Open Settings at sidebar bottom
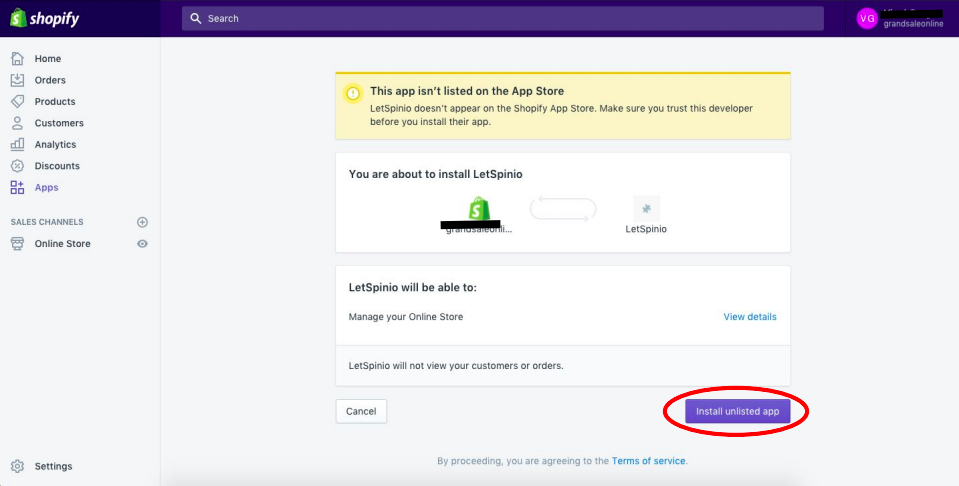Viewport: 959px width, 486px height. coord(53,466)
